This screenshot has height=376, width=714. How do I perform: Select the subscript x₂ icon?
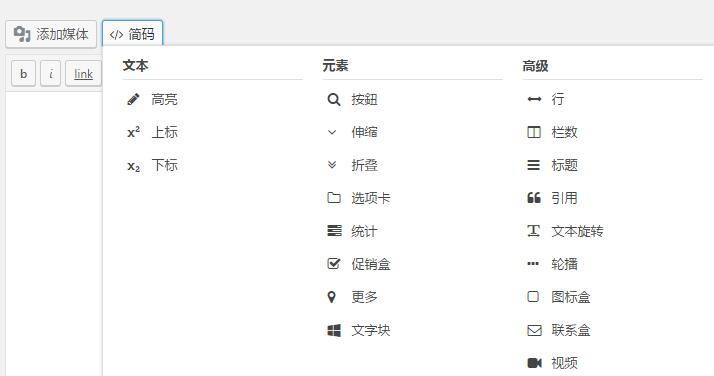(x=133, y=166)
